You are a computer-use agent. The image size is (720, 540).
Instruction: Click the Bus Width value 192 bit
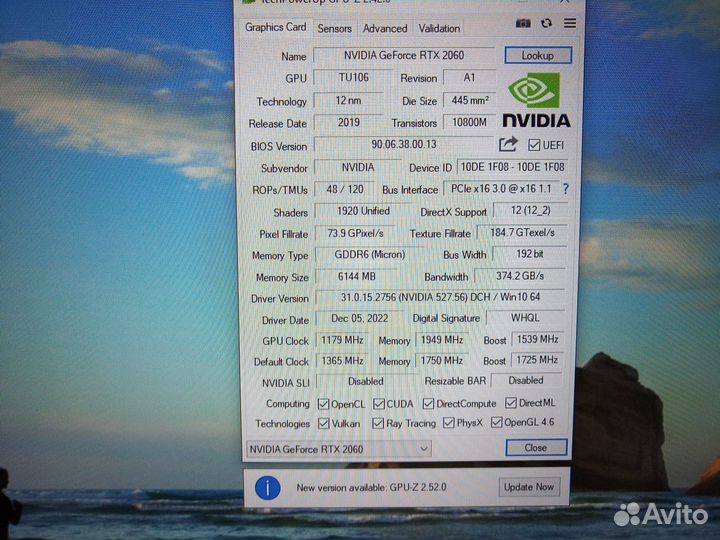529,254
